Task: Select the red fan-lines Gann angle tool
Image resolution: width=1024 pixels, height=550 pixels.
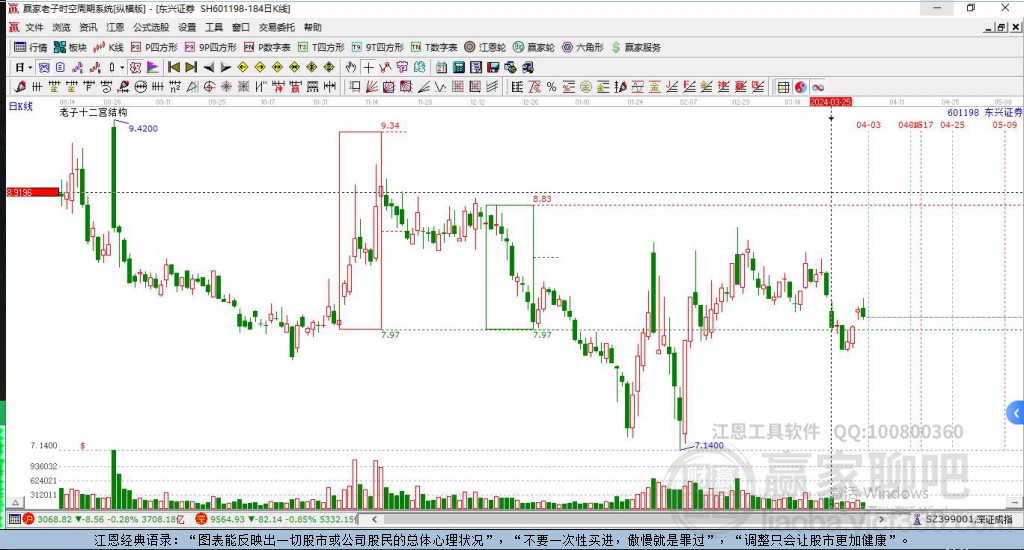Action: 372,87
